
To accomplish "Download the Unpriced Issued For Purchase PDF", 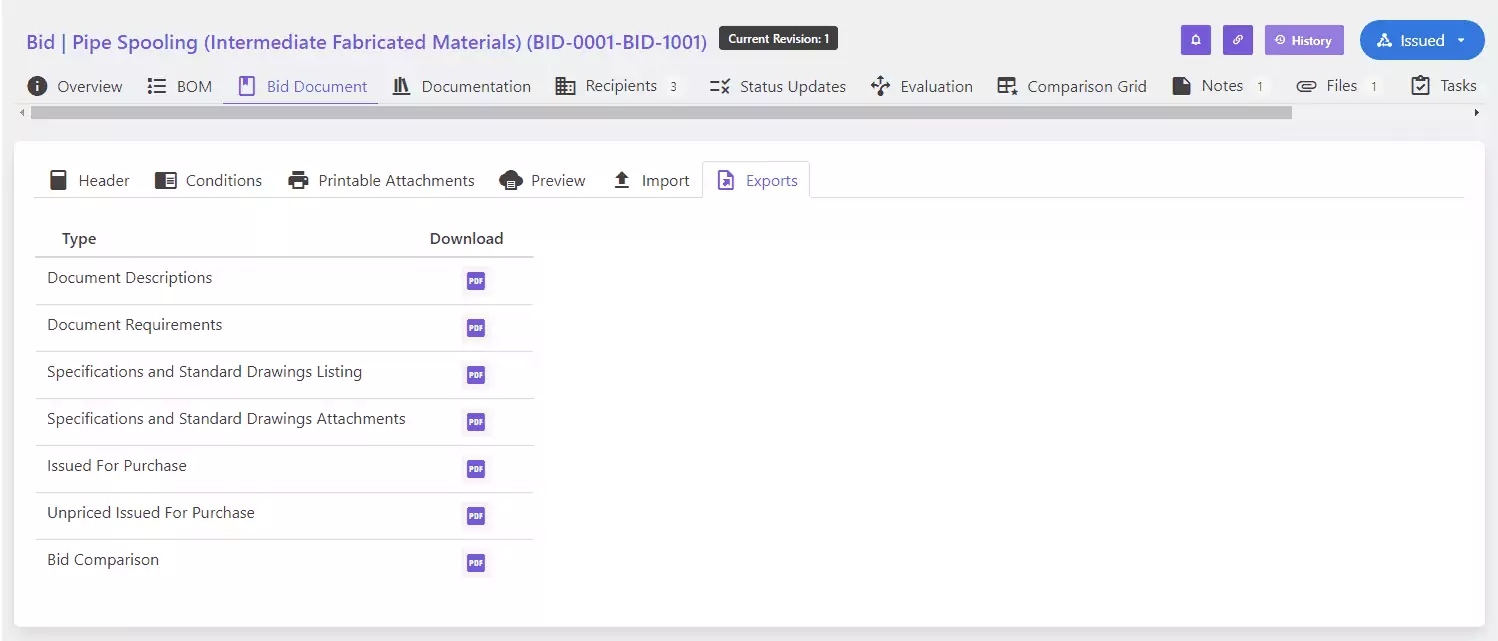I will pyautogui.click(x=476, y=516).
